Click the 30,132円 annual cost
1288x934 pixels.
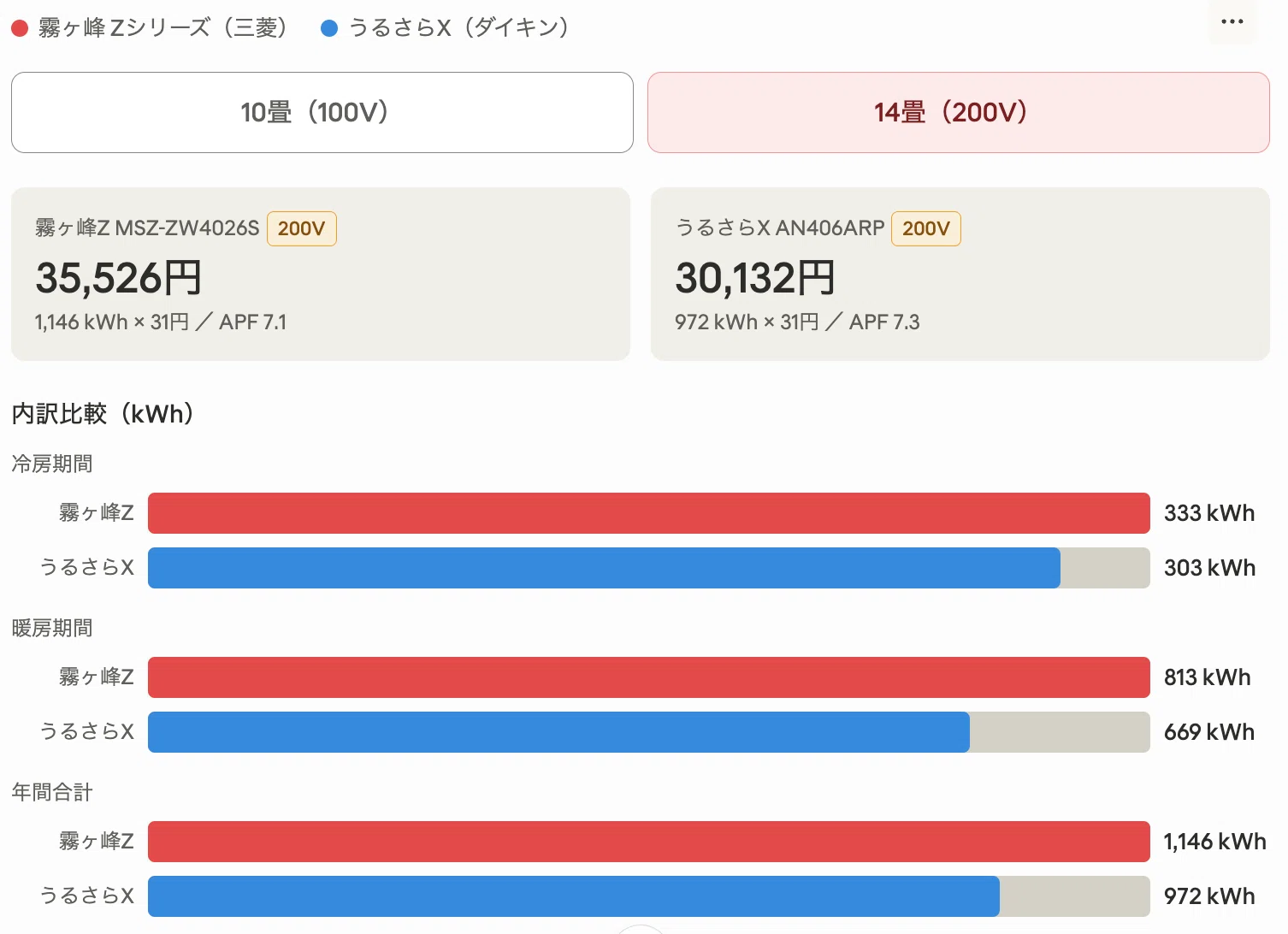[755, 278]
